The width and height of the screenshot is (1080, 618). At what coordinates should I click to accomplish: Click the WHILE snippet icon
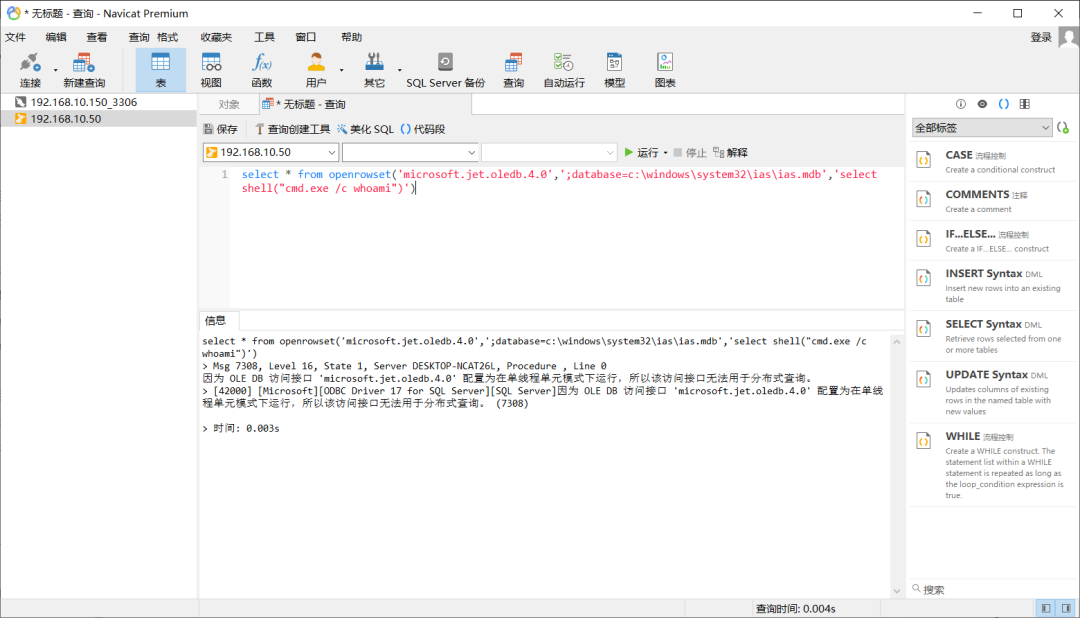(x=924, y=441)
